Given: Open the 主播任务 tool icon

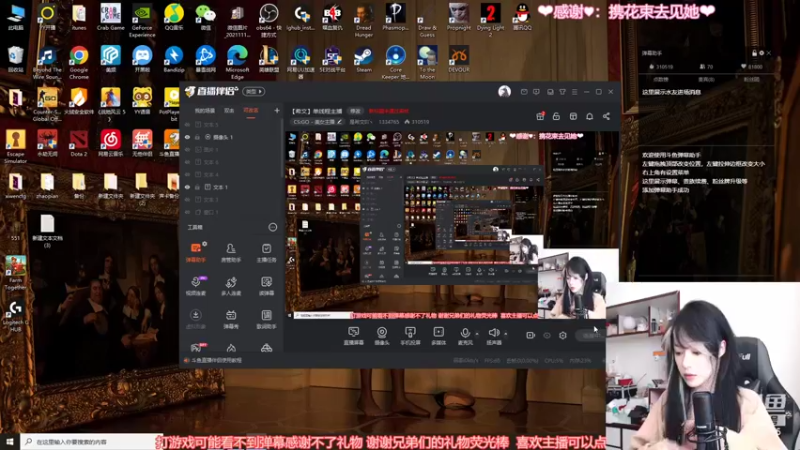Looking at the screenshot, I should (266, 252).
